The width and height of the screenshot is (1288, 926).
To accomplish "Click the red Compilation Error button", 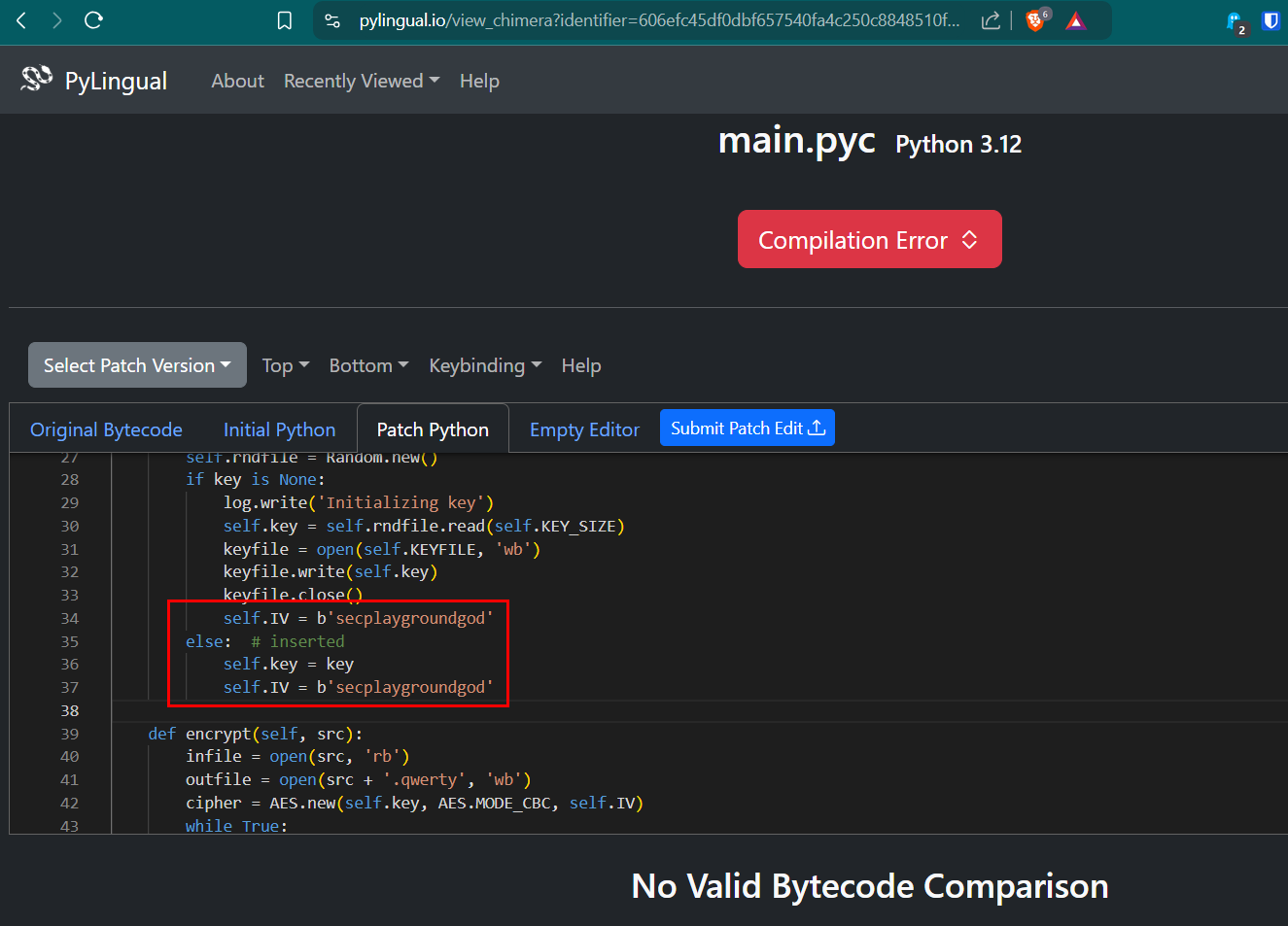I will [x=869, y=240].
